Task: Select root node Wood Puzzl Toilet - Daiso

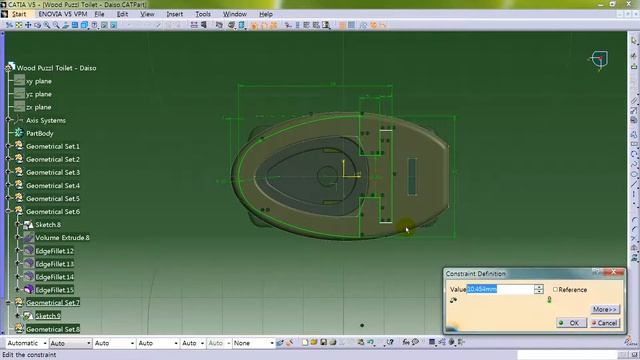Action: pyautogui.click(x=56, y=68)
